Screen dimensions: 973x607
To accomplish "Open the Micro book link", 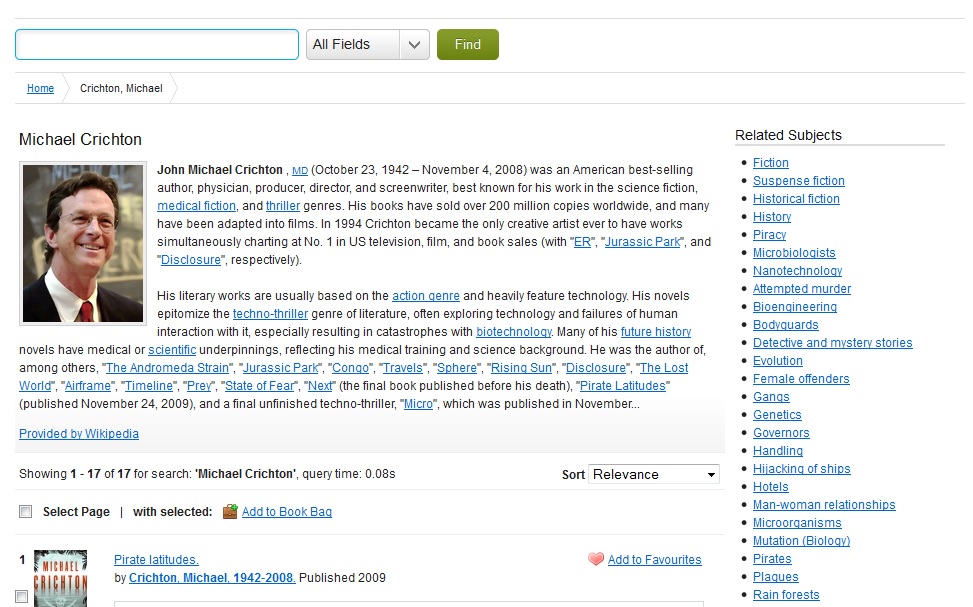I will click(418, 403).
